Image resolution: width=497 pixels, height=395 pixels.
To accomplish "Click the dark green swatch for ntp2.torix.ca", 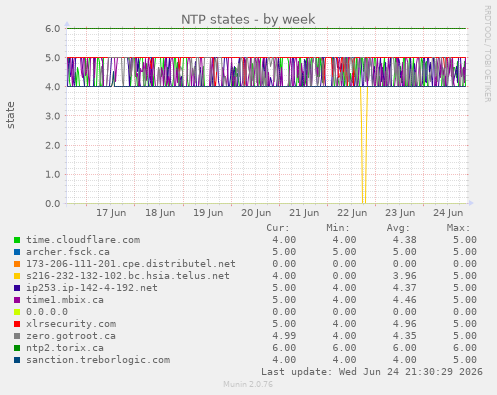I will tap(17, 348).
